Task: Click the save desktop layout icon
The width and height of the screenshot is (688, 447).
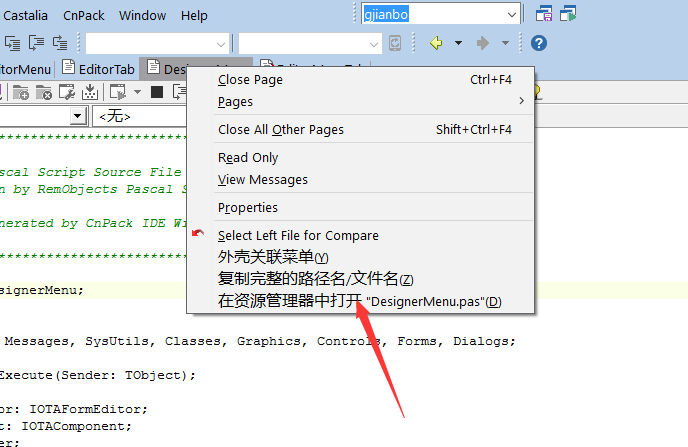Action: point(544,14)
